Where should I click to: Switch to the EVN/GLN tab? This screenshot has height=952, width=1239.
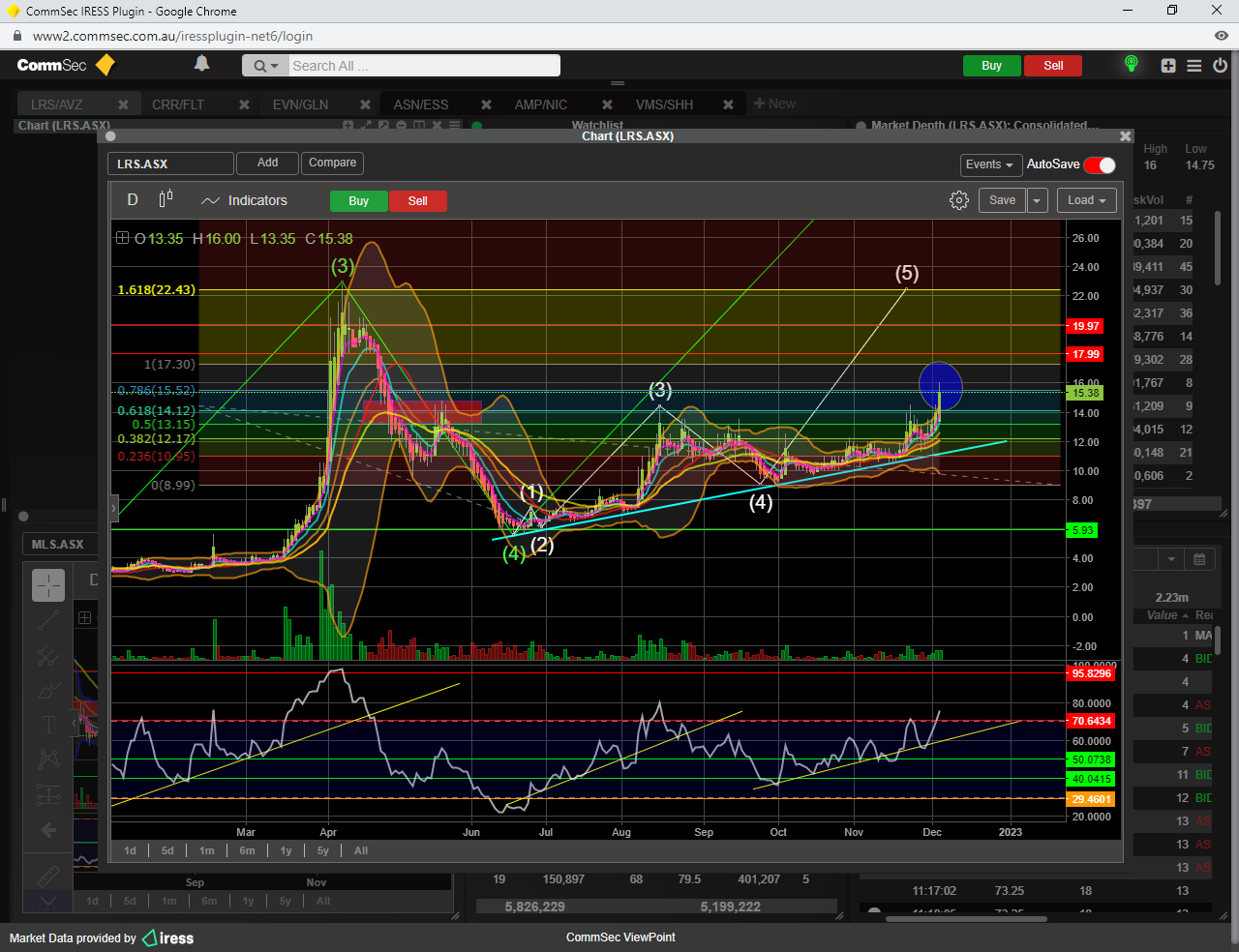point(300,104)
